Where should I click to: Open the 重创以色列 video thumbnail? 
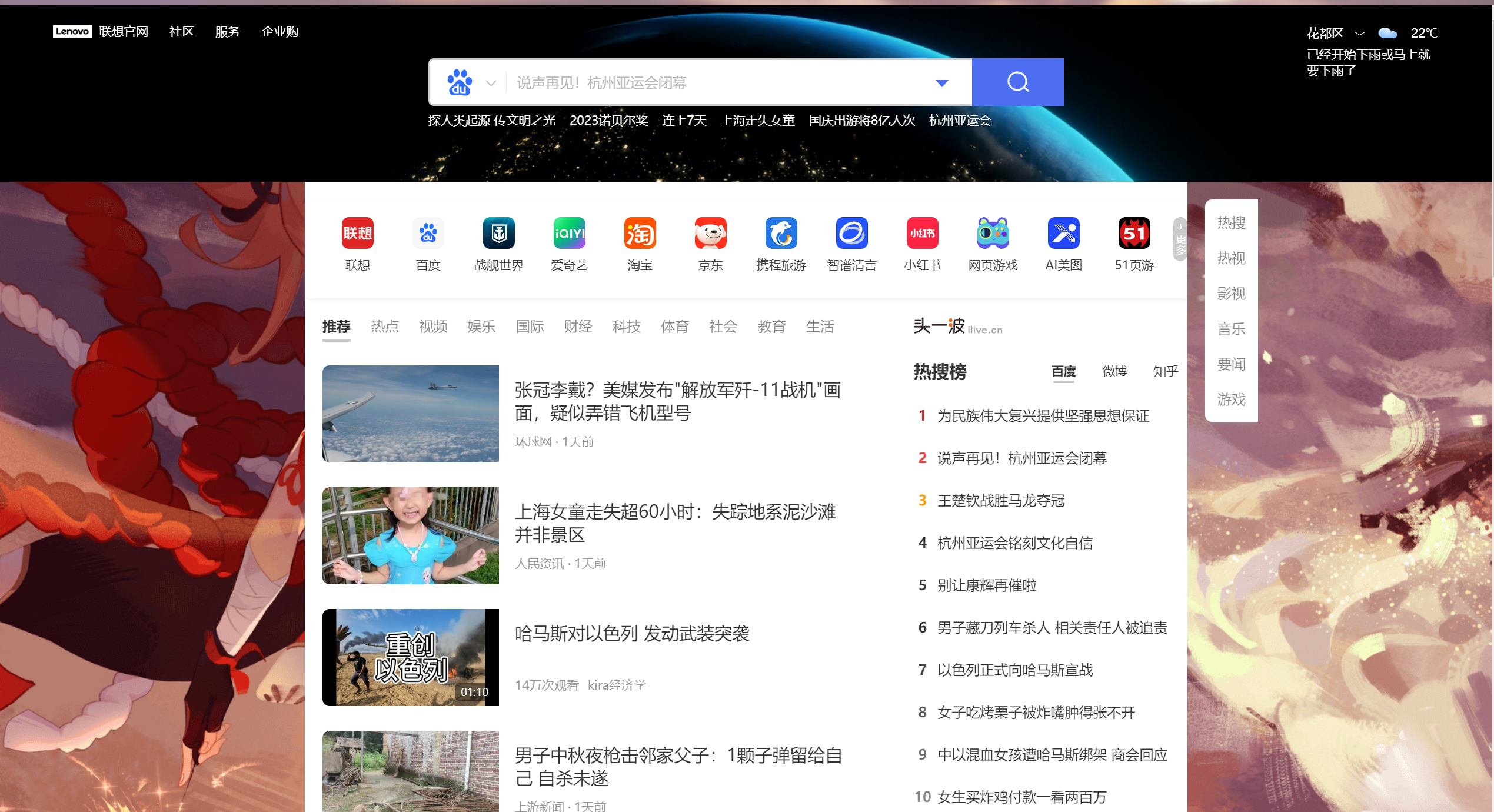(410, 657)
